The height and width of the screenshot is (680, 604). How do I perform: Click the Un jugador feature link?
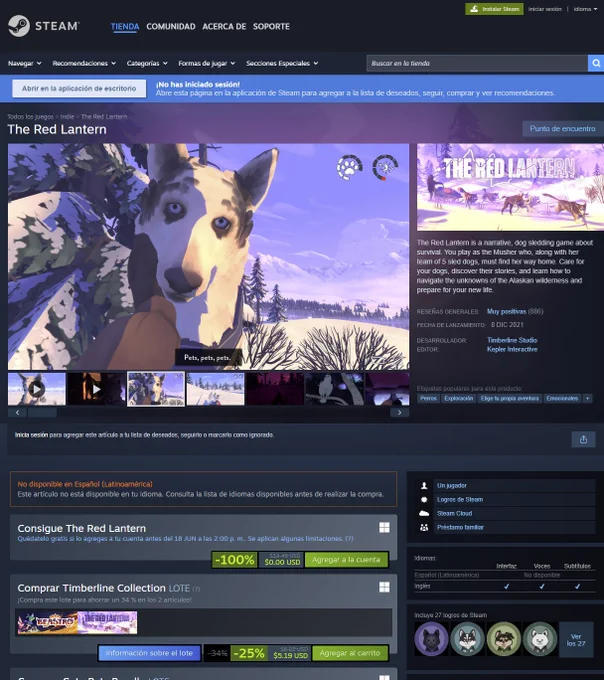point(452,486)
